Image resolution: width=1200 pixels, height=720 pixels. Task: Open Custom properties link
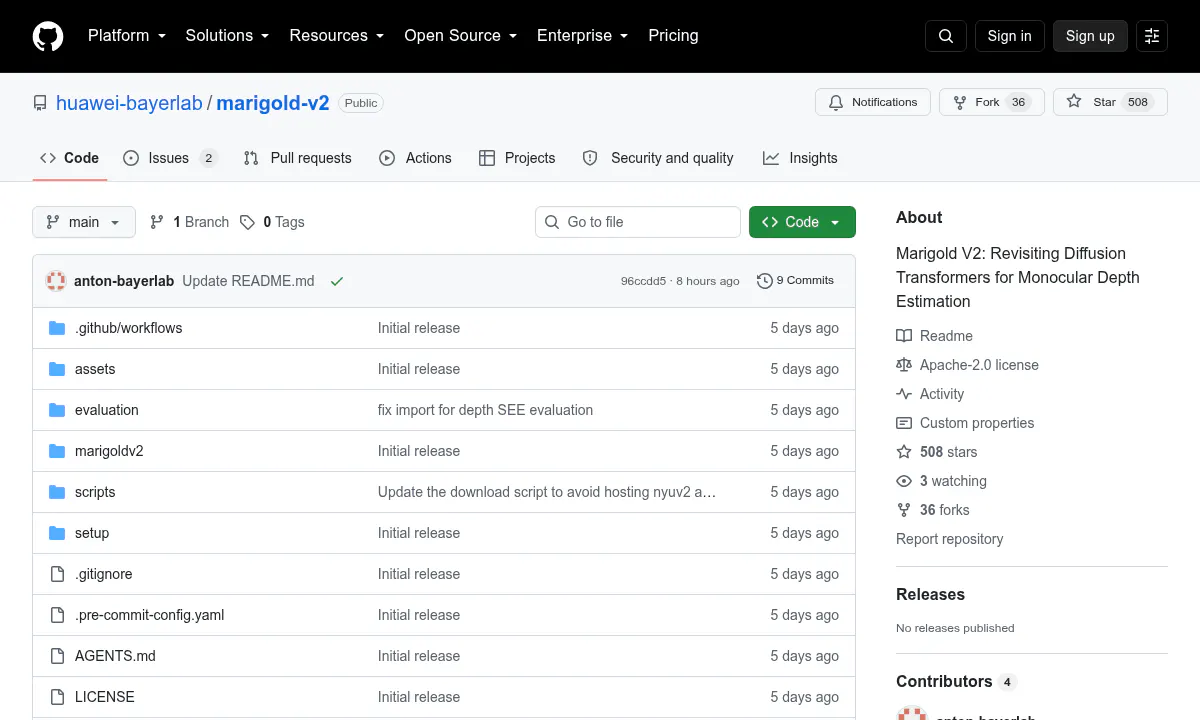[965, 423]
